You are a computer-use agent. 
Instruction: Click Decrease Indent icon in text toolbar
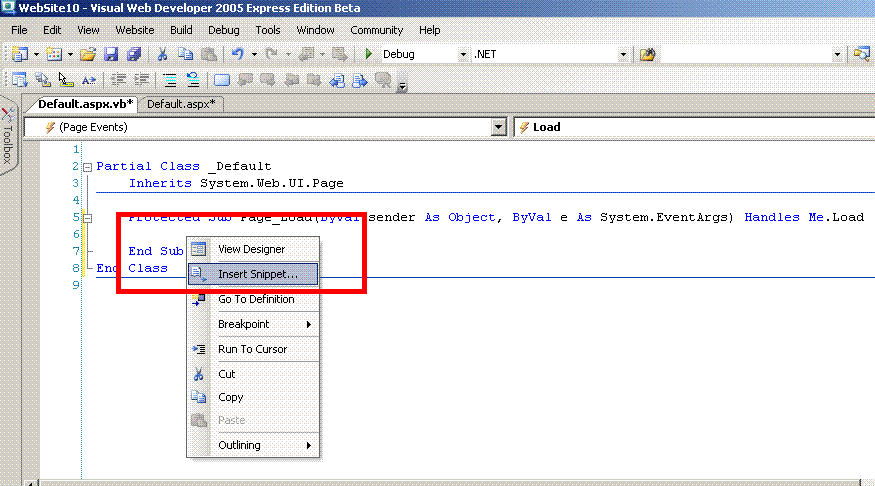click(x=118, y=80)
